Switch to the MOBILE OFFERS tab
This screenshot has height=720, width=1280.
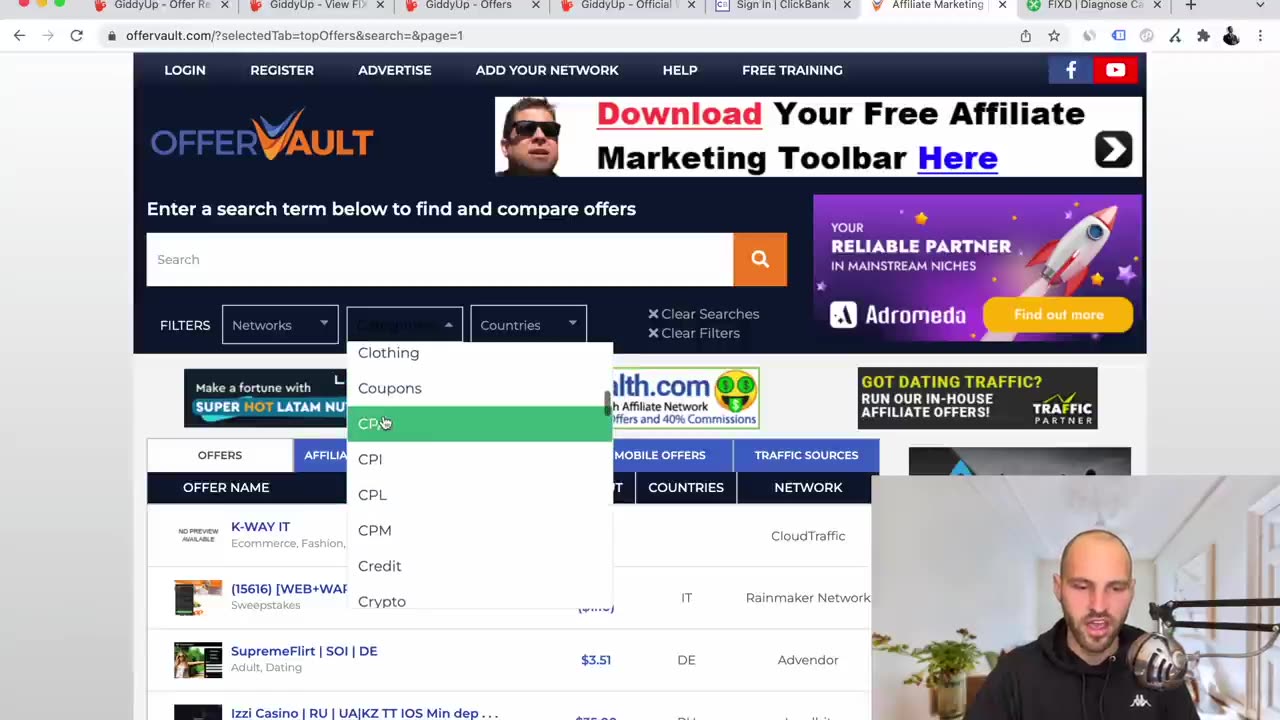[x=660, y=455]
